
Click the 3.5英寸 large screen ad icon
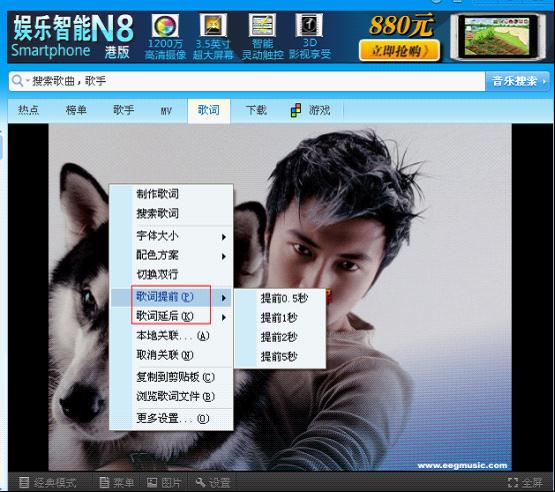coord(213,25)
